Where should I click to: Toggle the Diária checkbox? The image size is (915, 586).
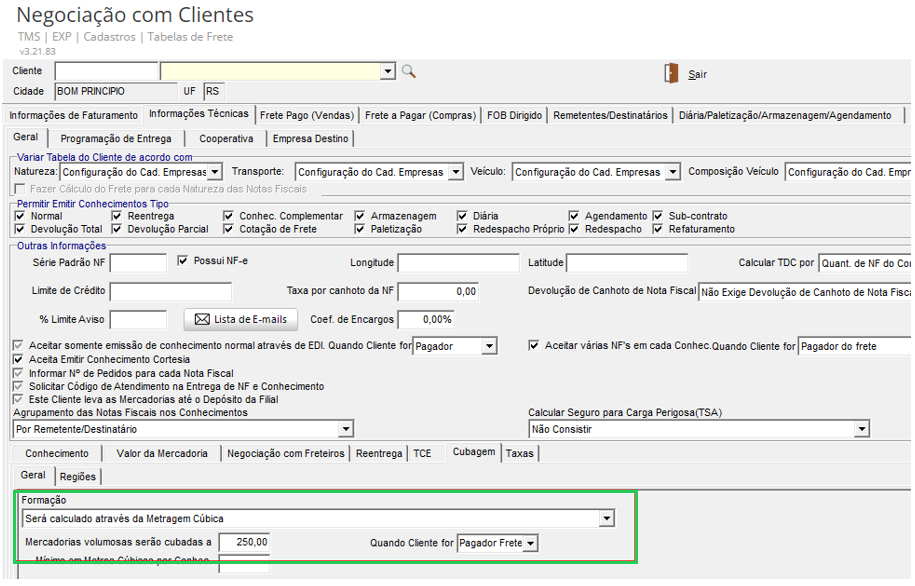pos(462,216)
